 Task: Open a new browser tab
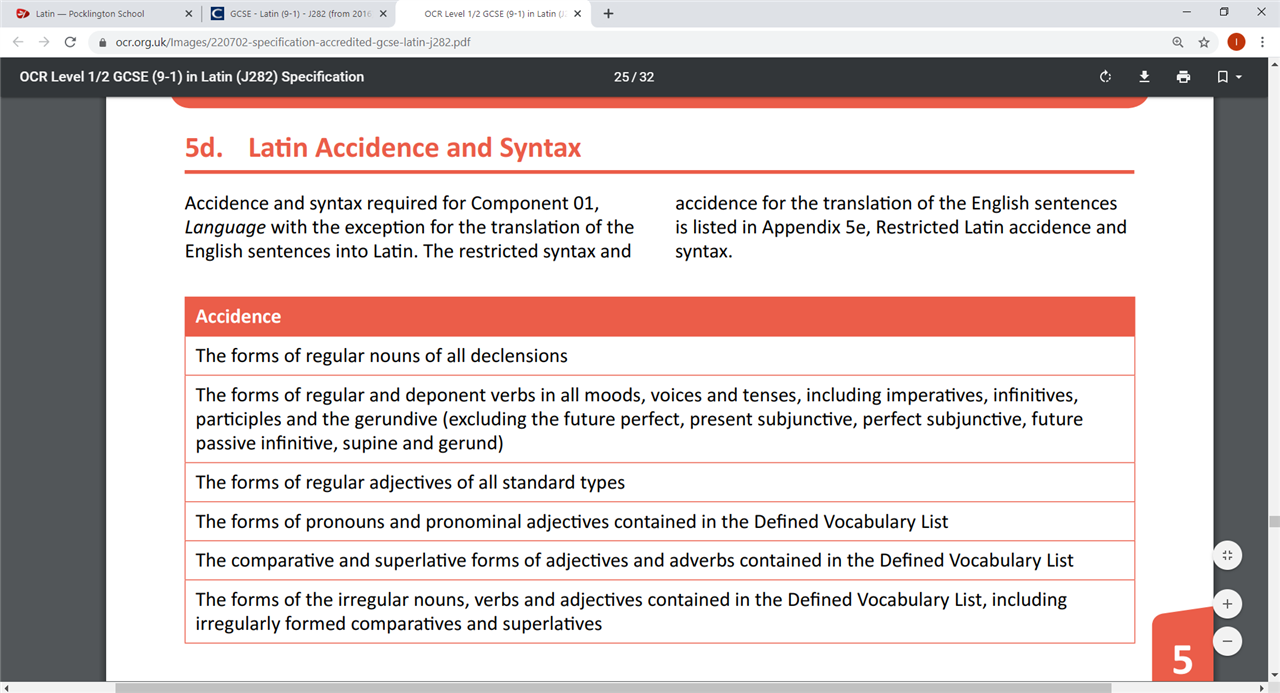click(x=609, y=14)
